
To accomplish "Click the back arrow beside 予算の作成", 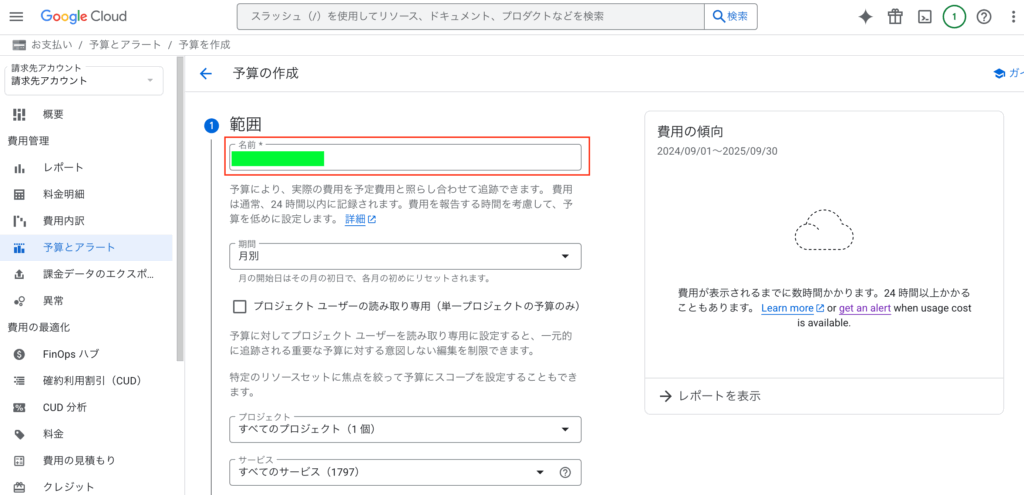I will 206,74.
